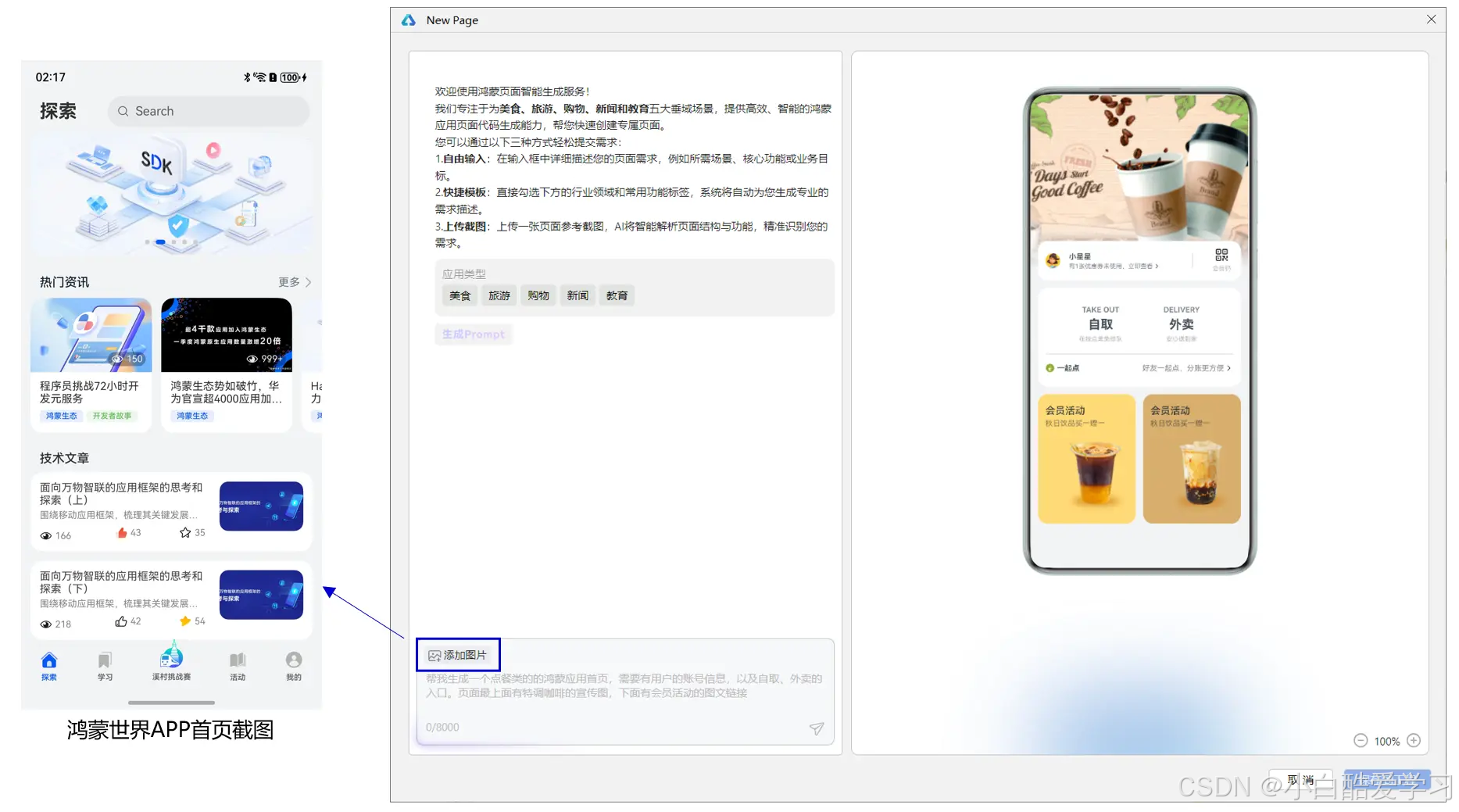1459x812 pixels.
Task: Open article 面向万物智联的应用框架的思考和探索(上)
Action: (171, 510)
